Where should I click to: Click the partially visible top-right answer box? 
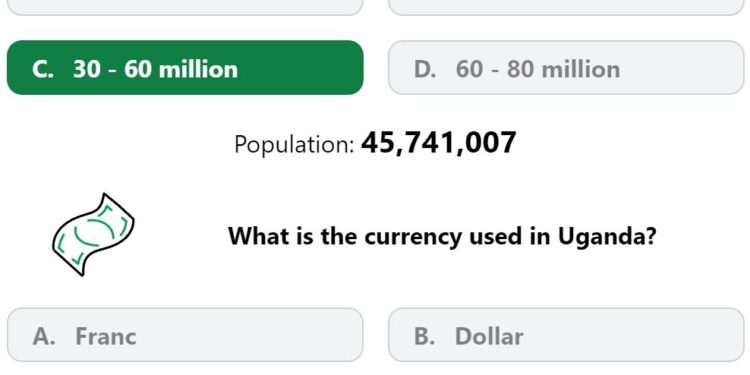tap(566, 7)
